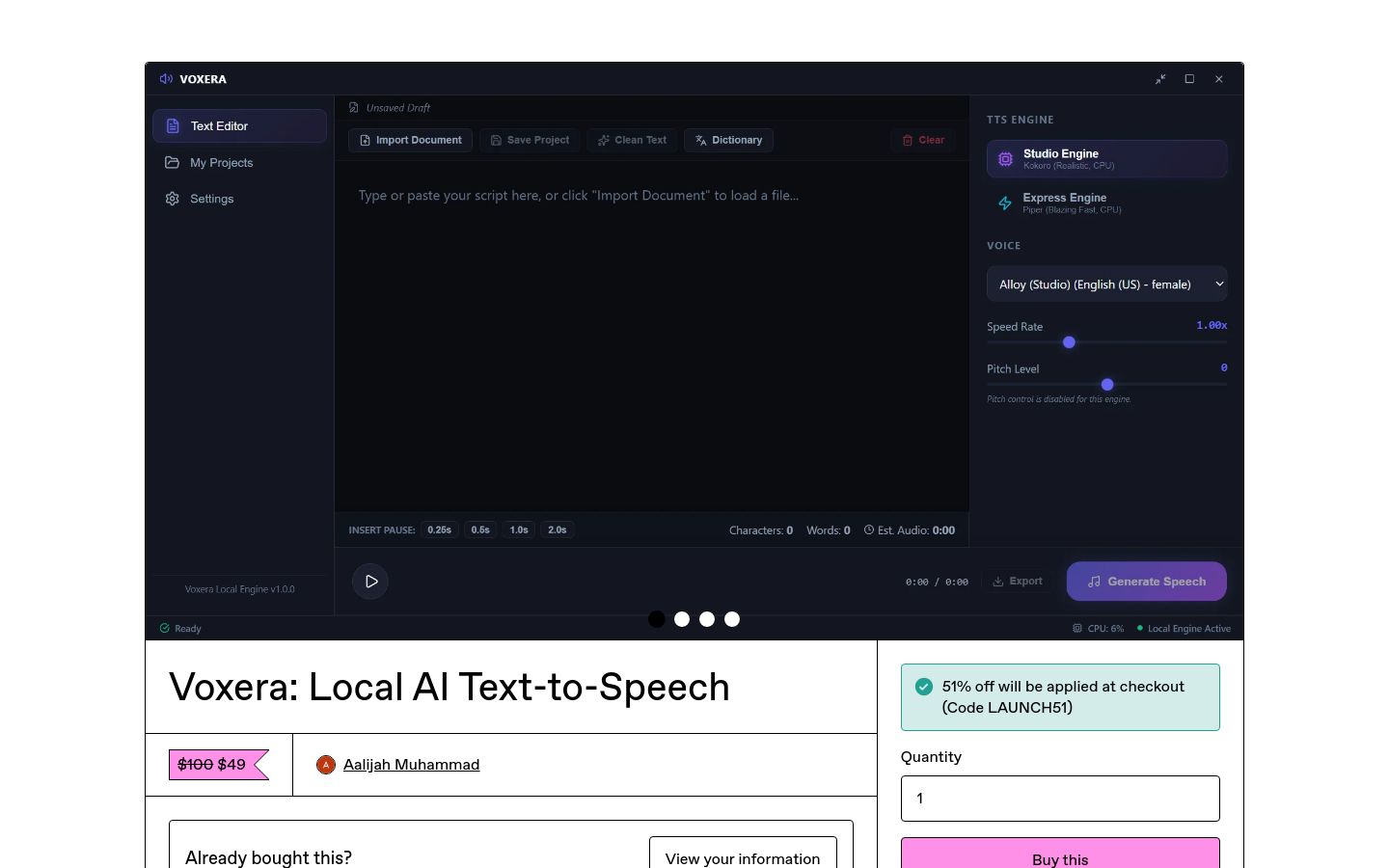Viewport: 1389px width, 868px height.
Task: Click the My Projects folder icon
Action: (172, 163)
